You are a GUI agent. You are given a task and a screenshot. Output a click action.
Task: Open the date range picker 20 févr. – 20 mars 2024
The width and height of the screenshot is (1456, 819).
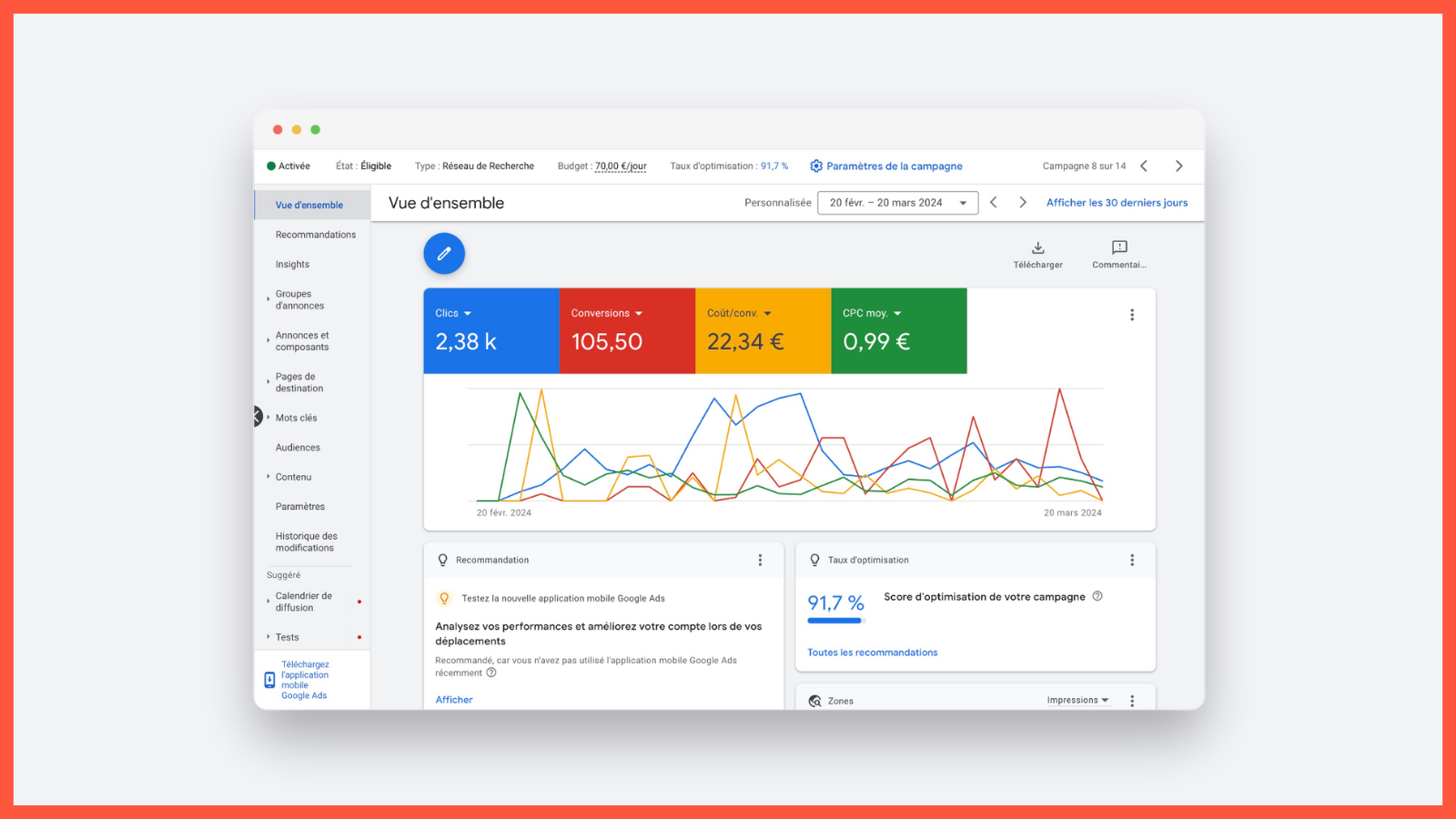click(x=897, y=202)
